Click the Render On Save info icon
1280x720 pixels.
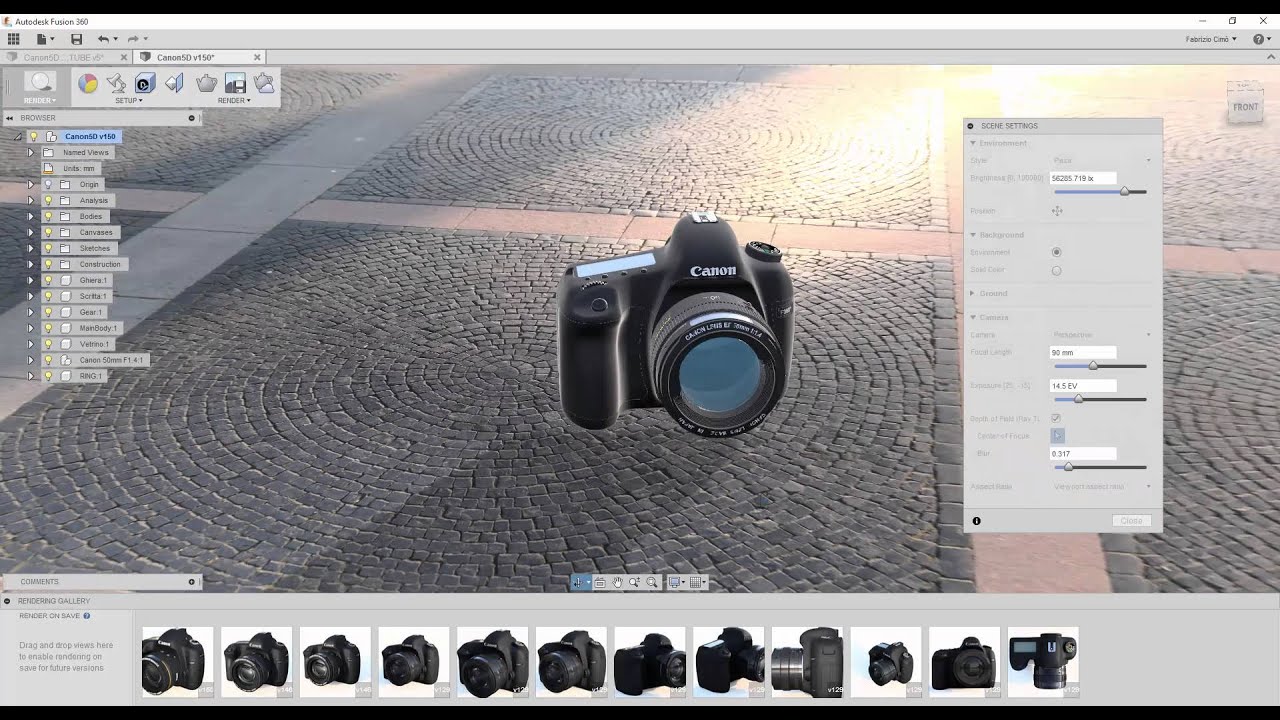(x=87, y=616)
